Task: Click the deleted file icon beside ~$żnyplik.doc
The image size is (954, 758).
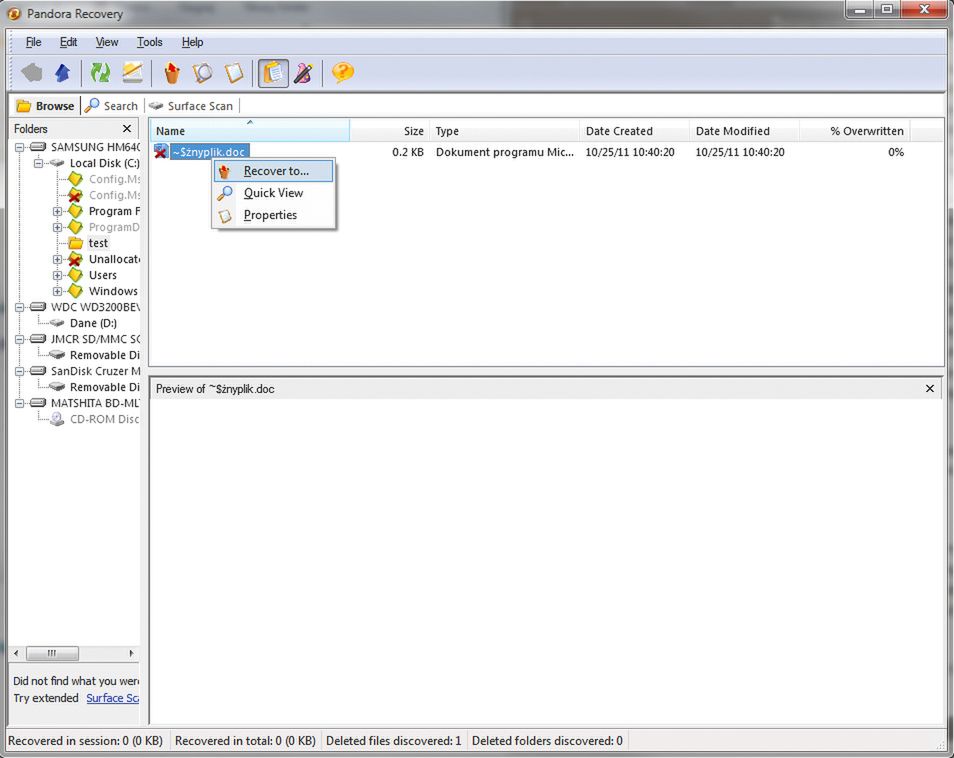Action: pyautogui.click(x=161, y=151)
